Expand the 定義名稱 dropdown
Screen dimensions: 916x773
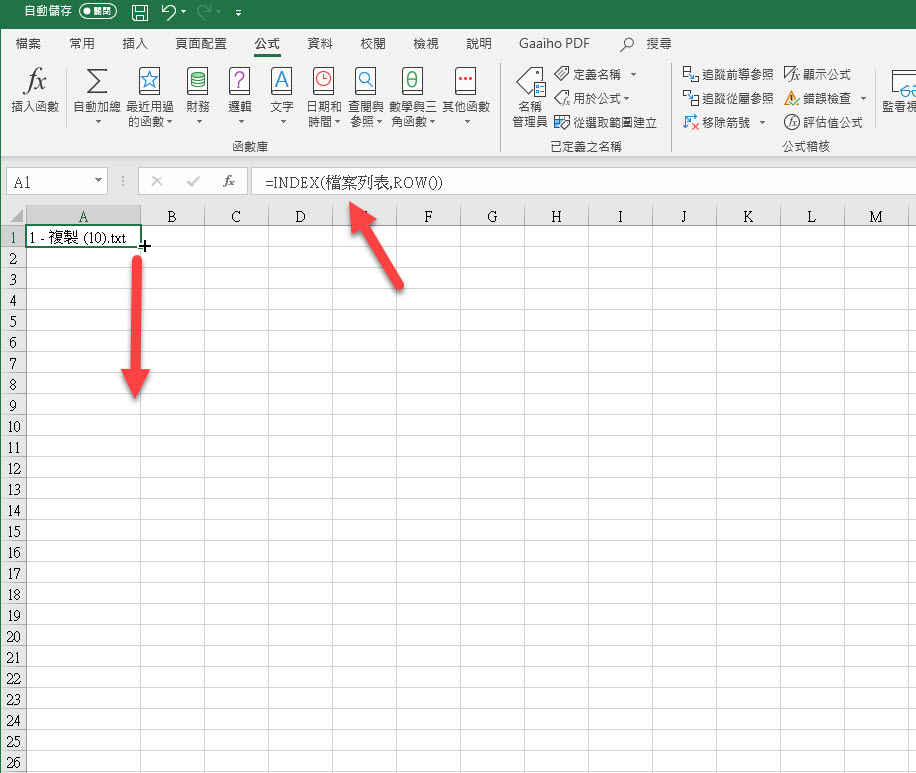coord(633,75)
